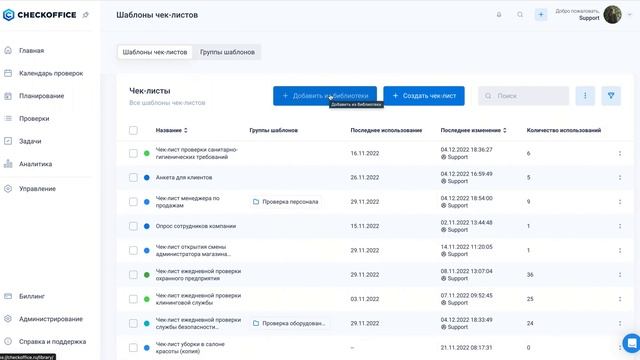Open Чек-лист открытия смены администратора магазина
Screen dimensions: 640x360
click(x=193, y=251)
